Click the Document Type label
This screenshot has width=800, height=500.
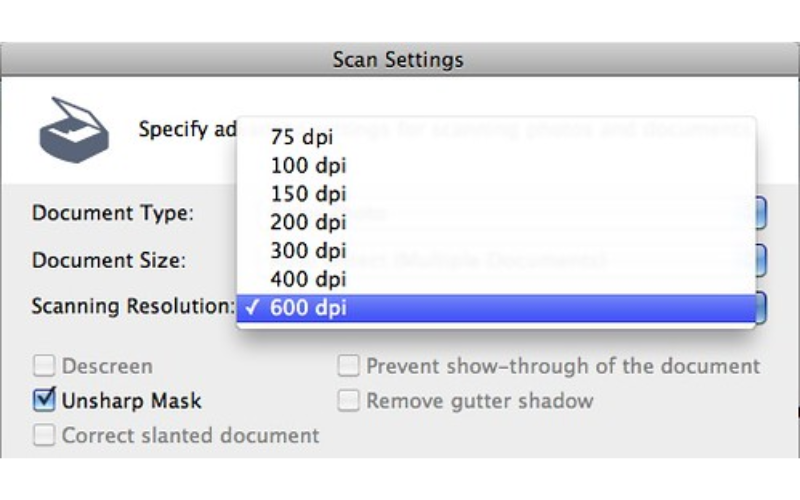click(x=113, y=213)
